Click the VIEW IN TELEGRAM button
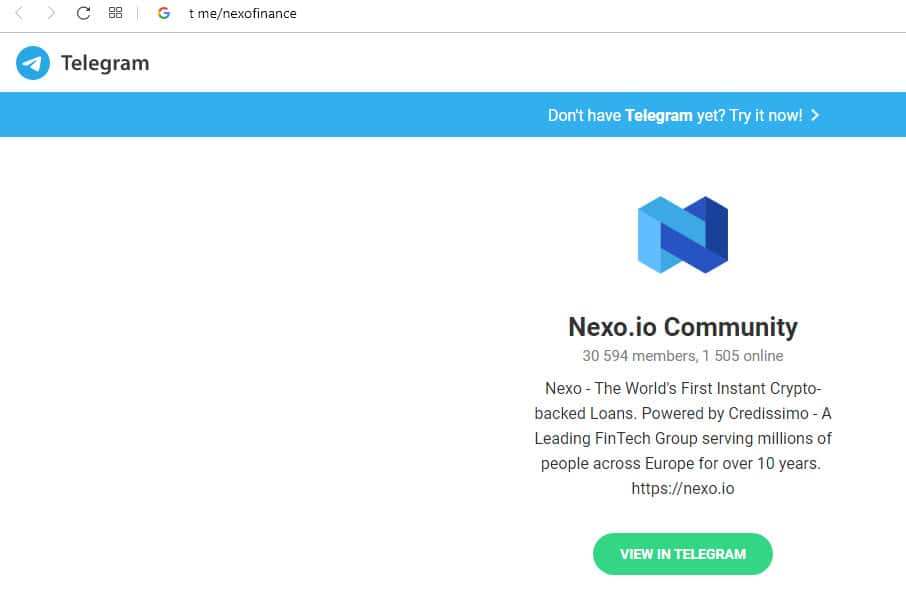This screenshot has width=906, height=606. (x=682, y=554)
